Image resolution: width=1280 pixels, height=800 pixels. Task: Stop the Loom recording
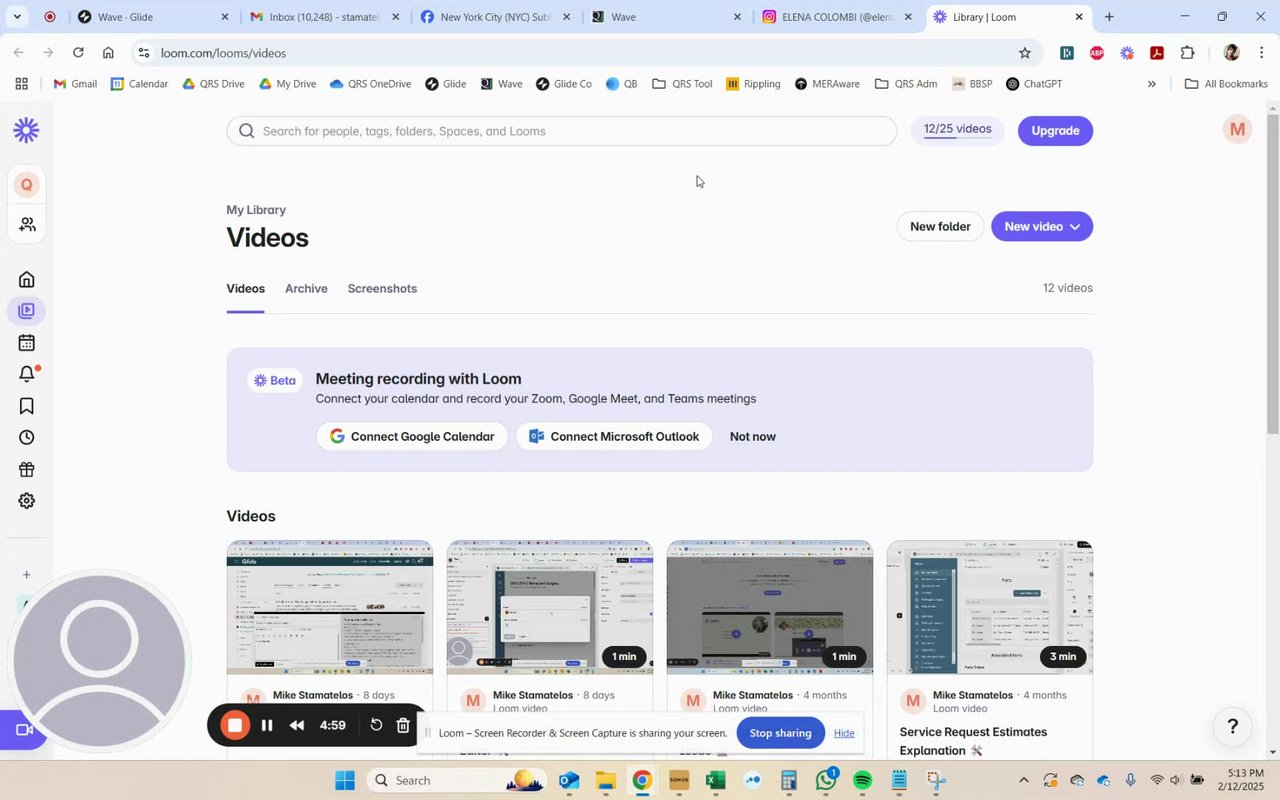click(235, 725)
